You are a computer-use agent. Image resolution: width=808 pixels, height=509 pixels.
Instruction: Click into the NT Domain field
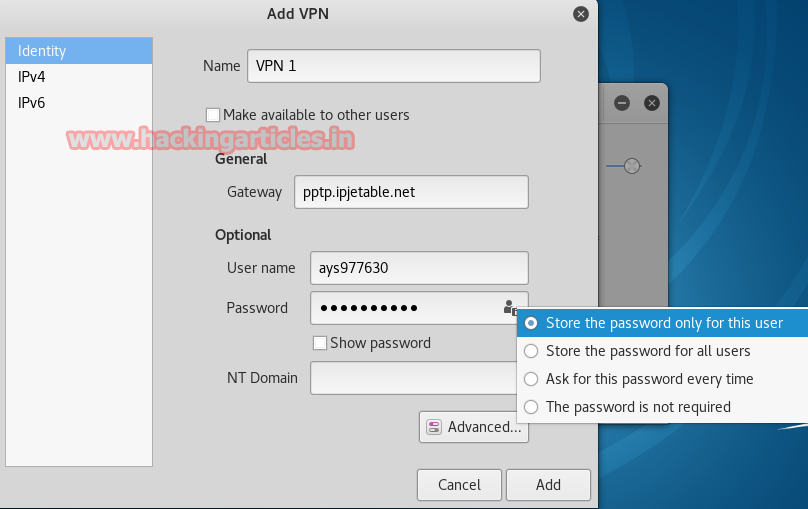point(411,378)
